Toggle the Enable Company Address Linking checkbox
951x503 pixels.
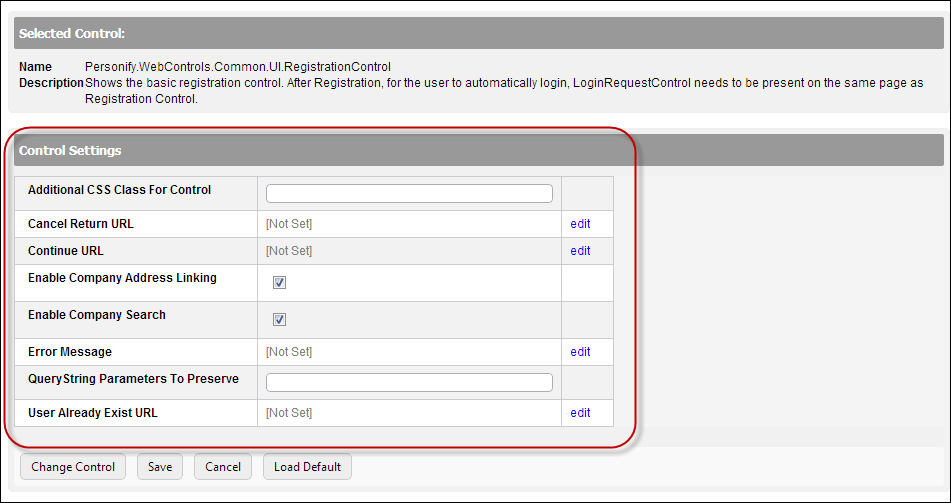pyautogui.click(x=279, y=283)
